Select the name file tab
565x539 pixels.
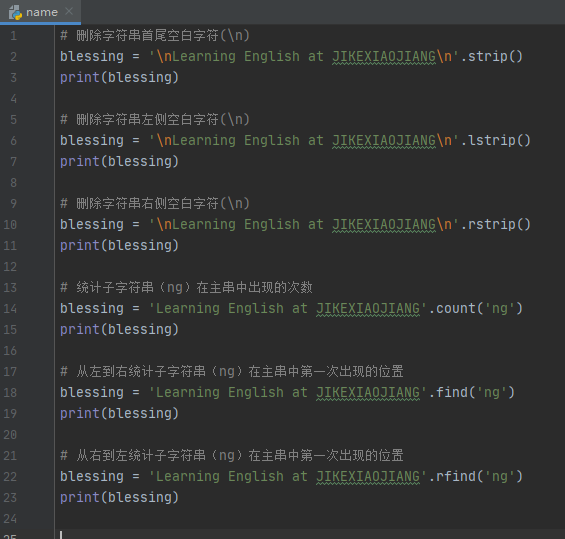pyautogui.click(x=40, y=12)
